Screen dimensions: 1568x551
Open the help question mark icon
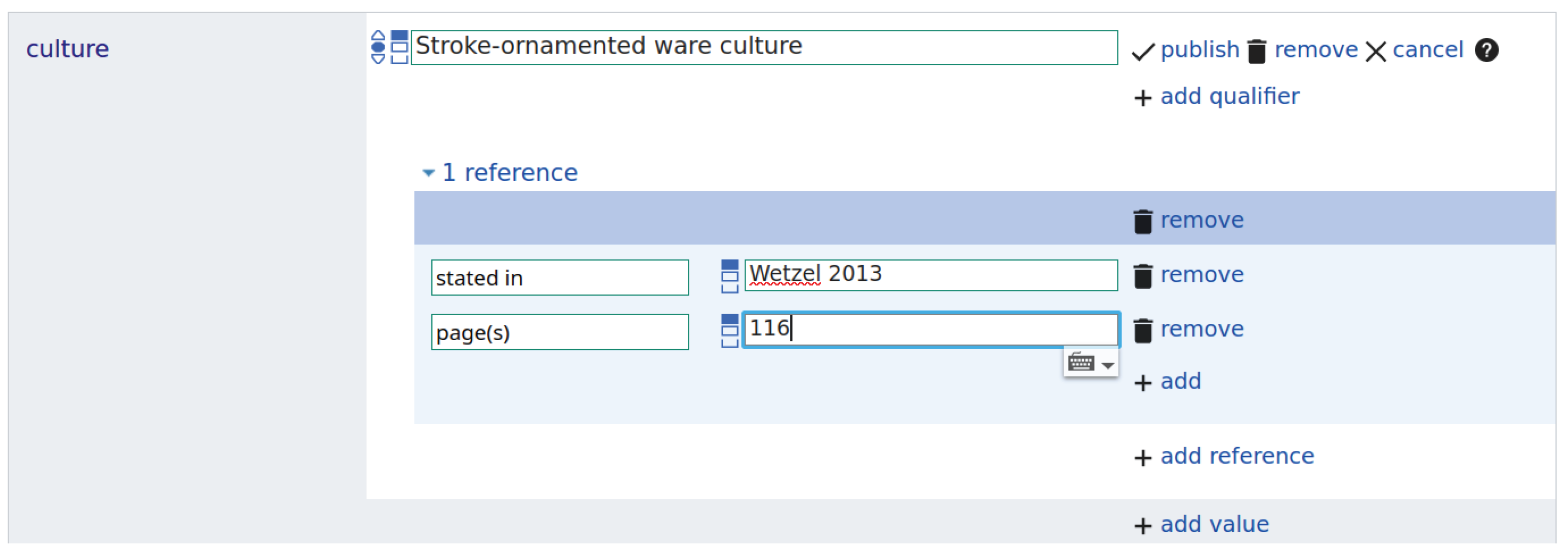[1486, 50]
